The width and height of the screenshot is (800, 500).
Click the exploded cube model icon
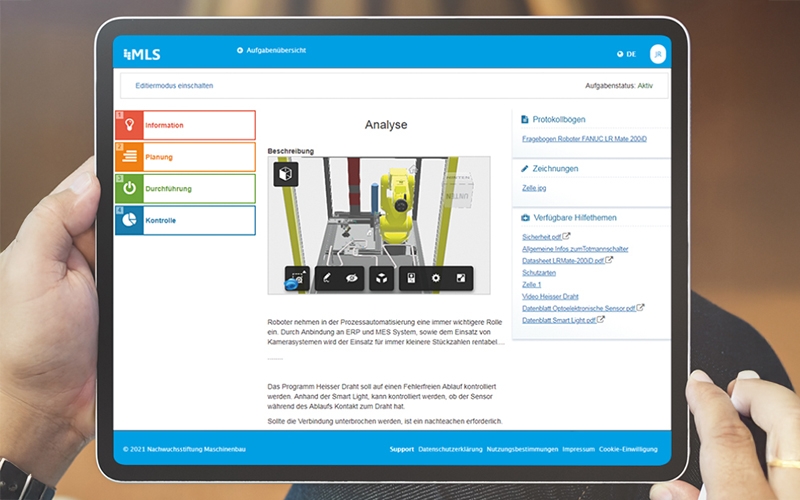coord(381,278)
